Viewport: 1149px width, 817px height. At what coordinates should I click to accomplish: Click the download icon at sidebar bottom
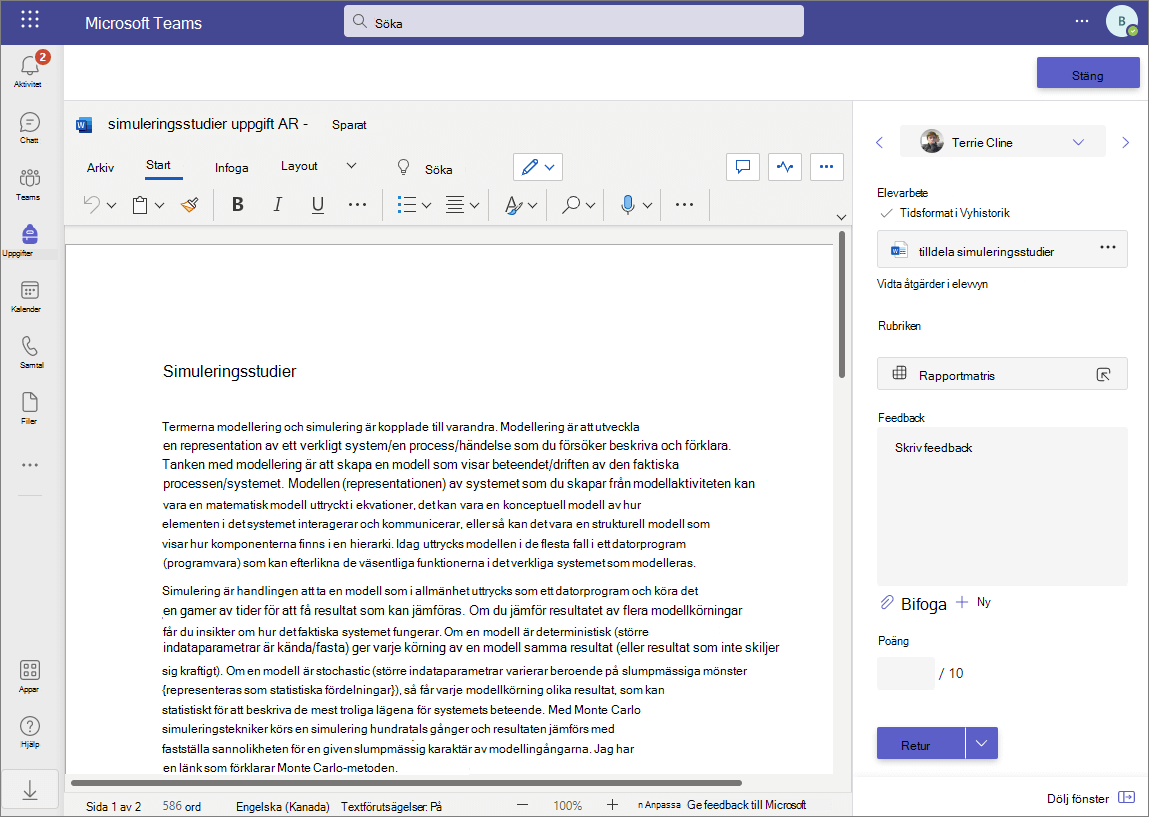click(30, 791)
